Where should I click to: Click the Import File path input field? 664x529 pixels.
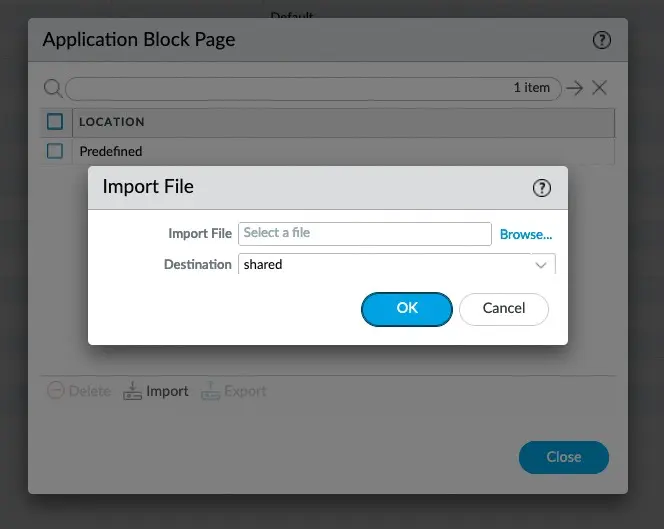click(x=364, y=233)
